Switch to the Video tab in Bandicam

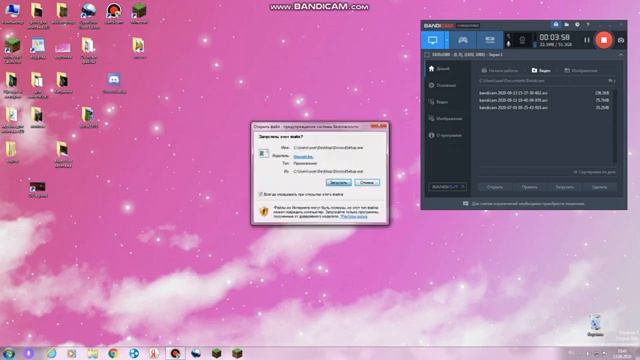click(541, 71)
